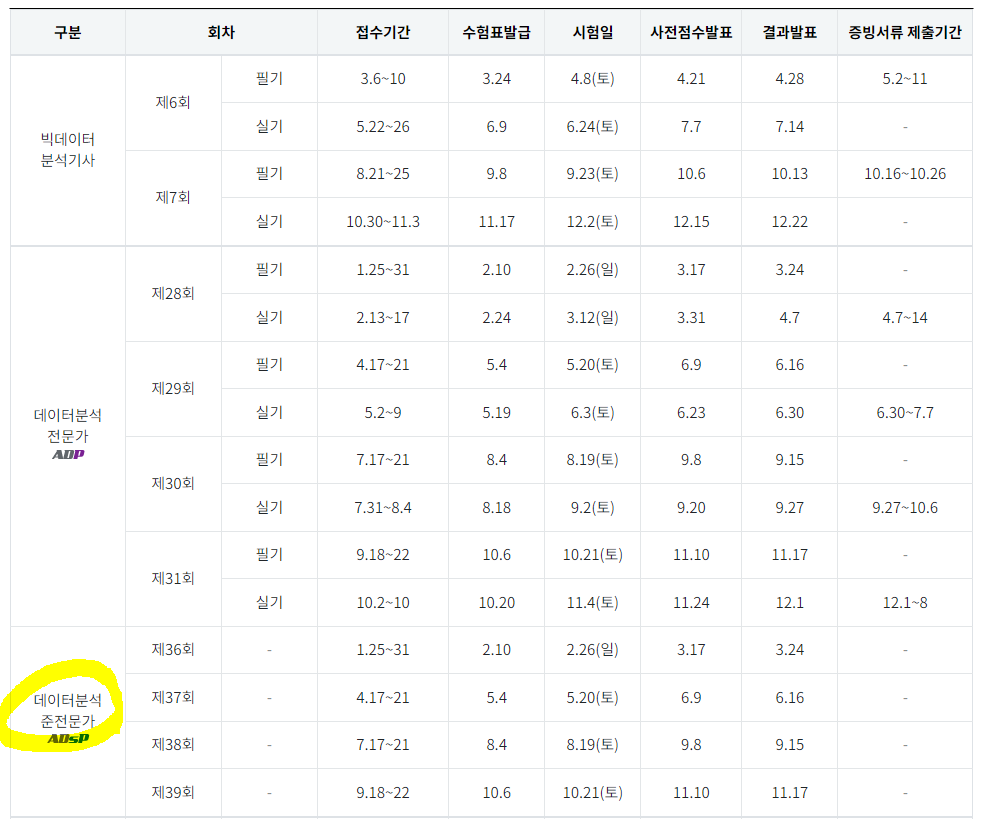Select the 사전점수발표 column header
The height and width of the screenshot is (819, 981).
(x=691, y=33)
